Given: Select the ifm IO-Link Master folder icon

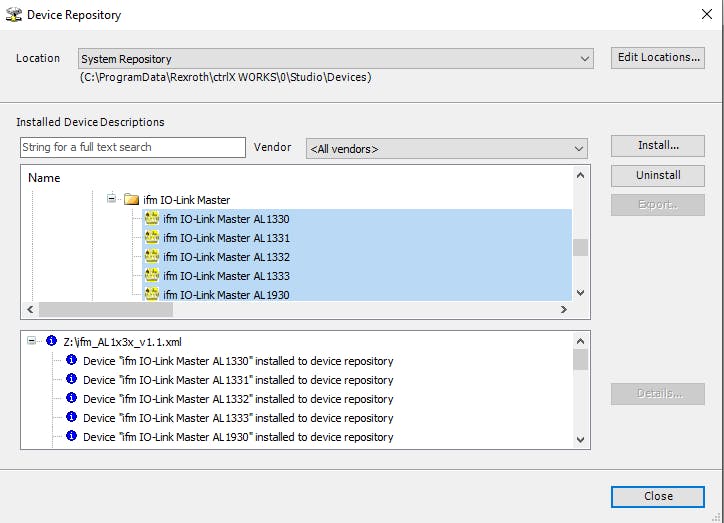Looking at the screenshot, I should (x=132, y=199).
